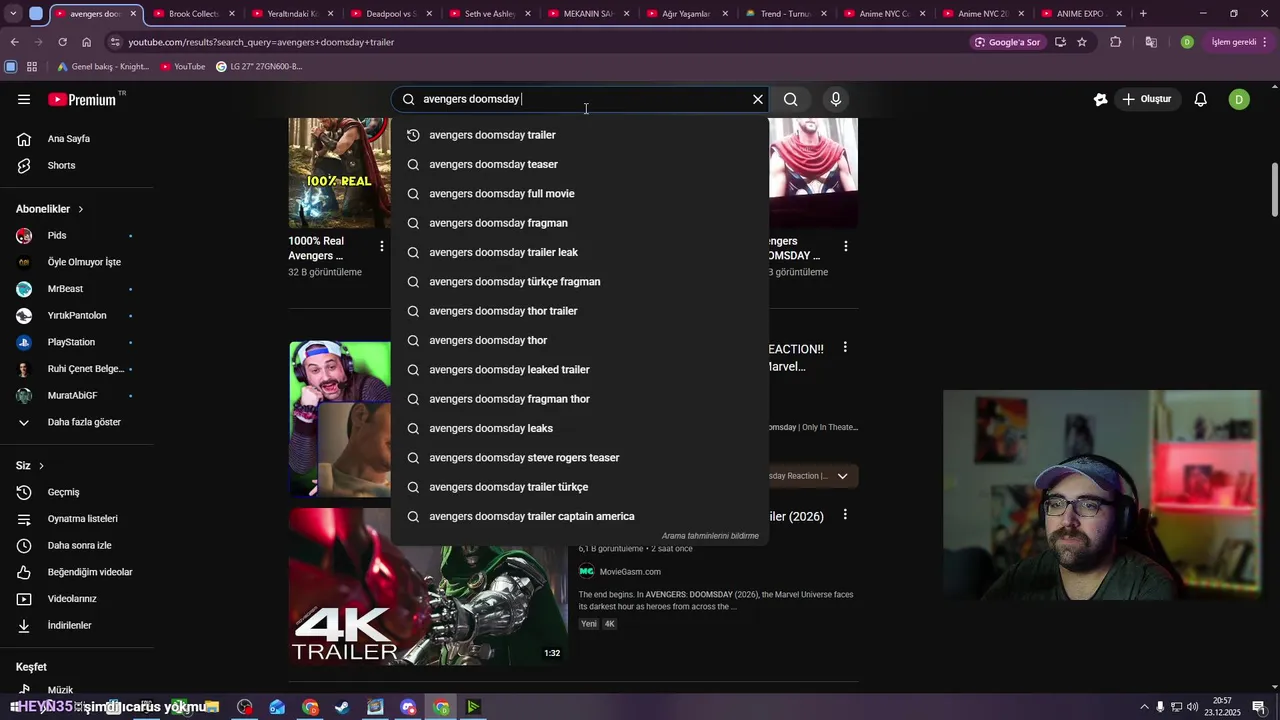Screen dimensions: 1280x720
Task: Open Steam from the Windows taskbar
Action: tap(343, 708)
